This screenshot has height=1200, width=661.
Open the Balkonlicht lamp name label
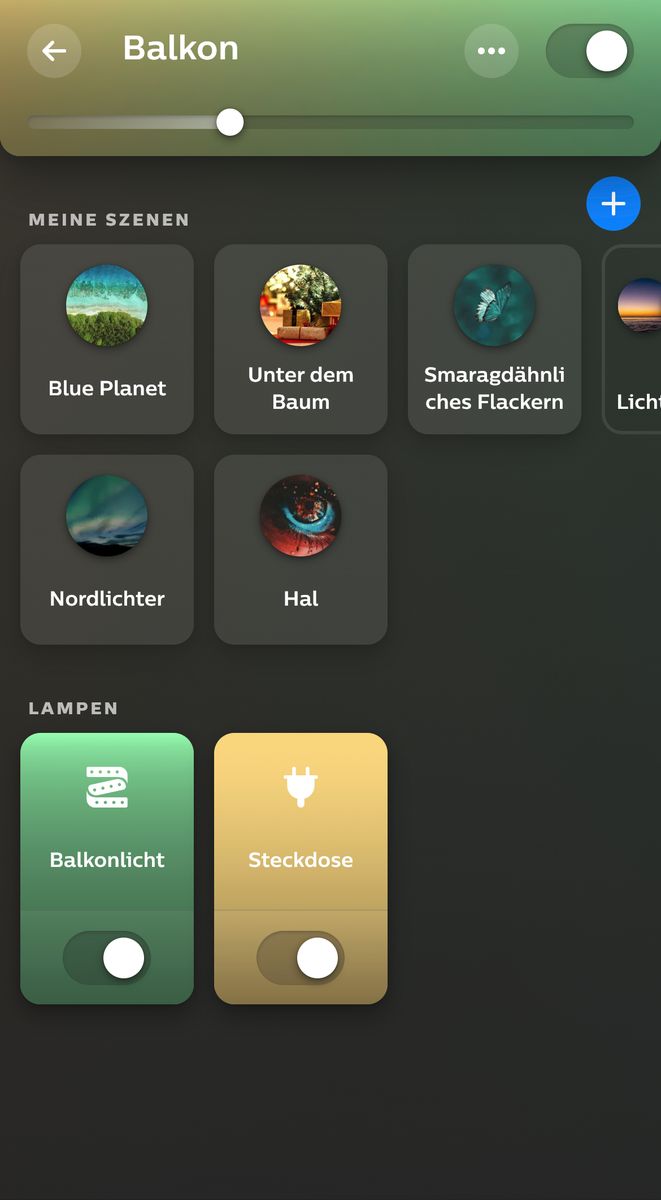point(107,860)
